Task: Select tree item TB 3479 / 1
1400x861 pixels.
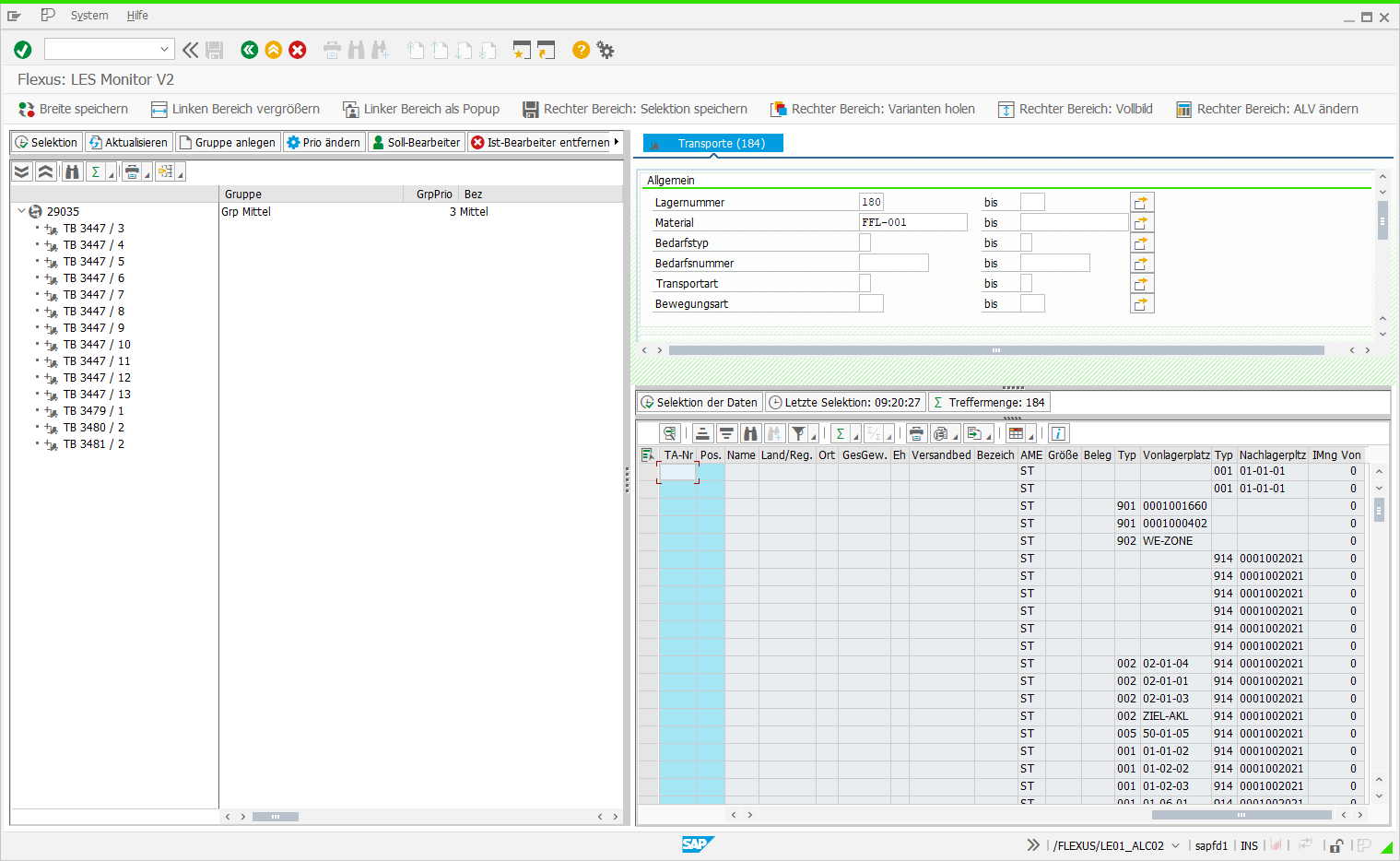Action: point(93,411)
